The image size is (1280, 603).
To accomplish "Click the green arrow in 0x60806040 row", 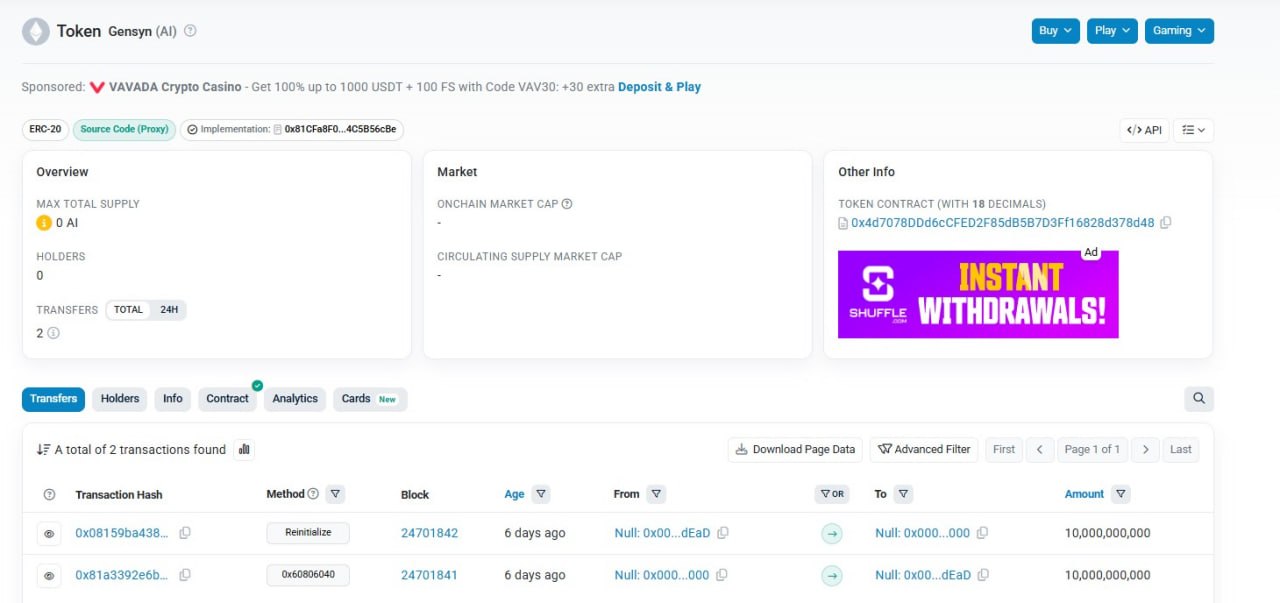I will pyautogui.click(x=831, y=576).
